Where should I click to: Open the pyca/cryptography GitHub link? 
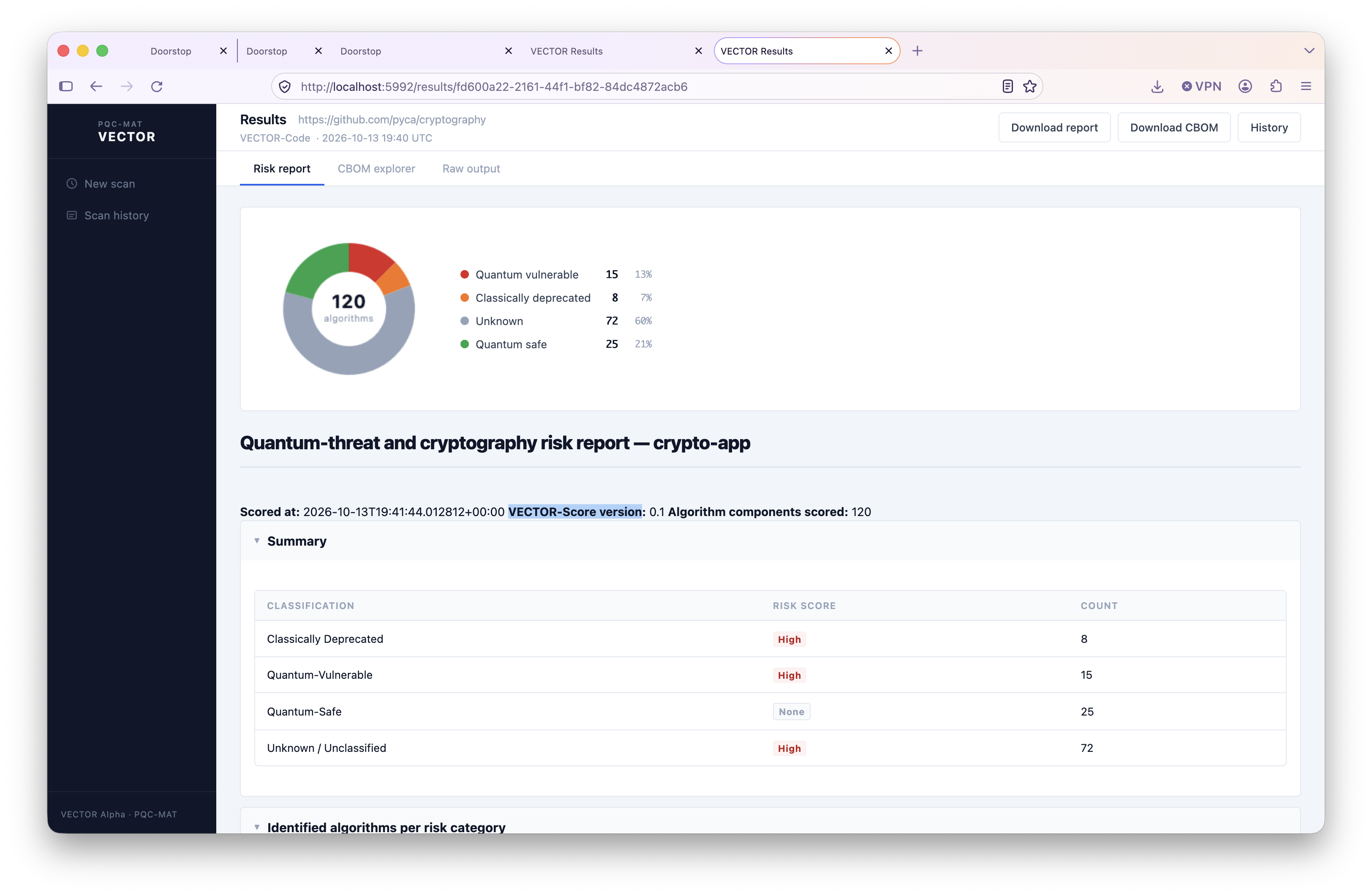pos(392,120)
